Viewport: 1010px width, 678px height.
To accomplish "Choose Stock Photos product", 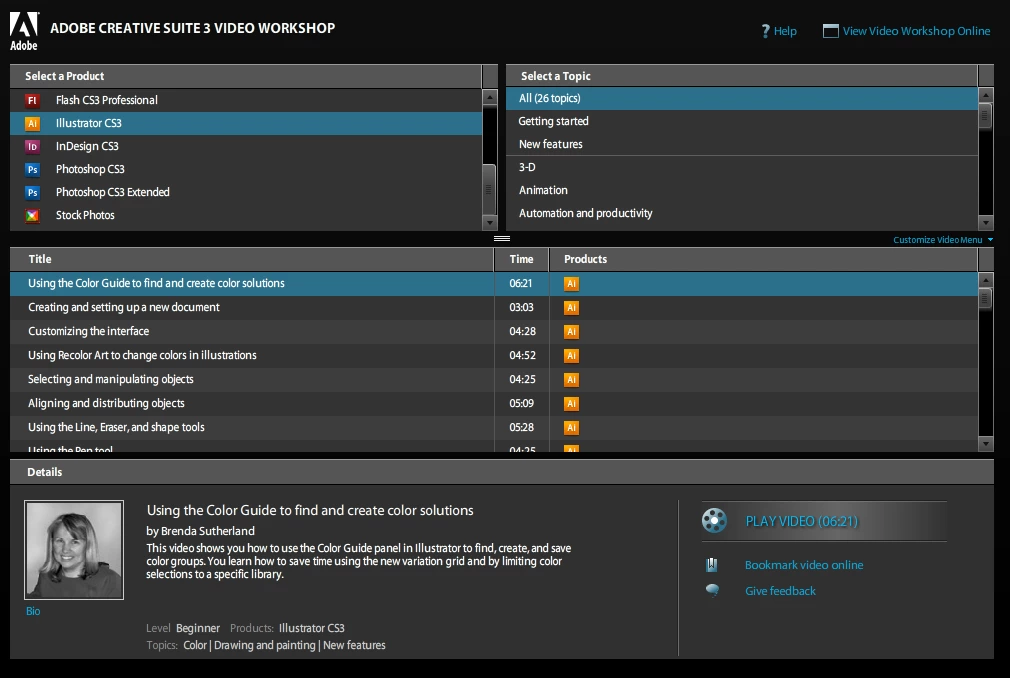I will pos(245,215).
